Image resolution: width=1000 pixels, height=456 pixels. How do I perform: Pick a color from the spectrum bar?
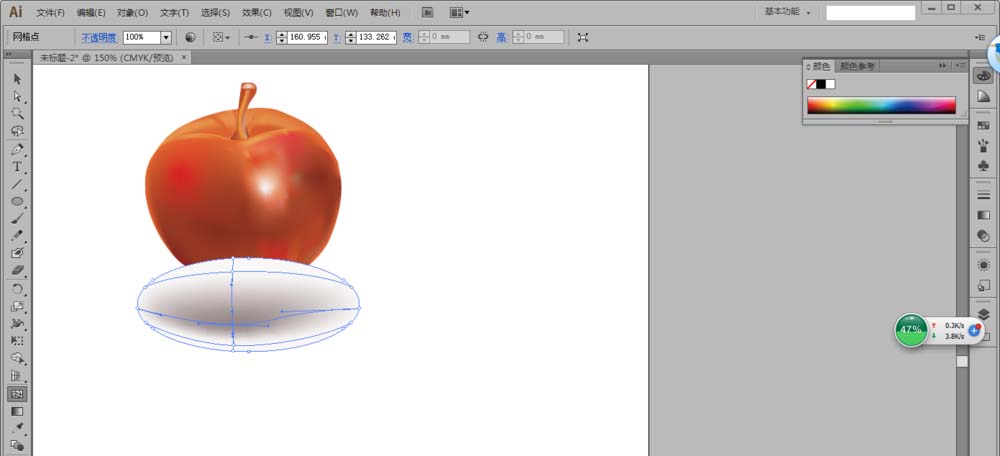click(880, 105)
